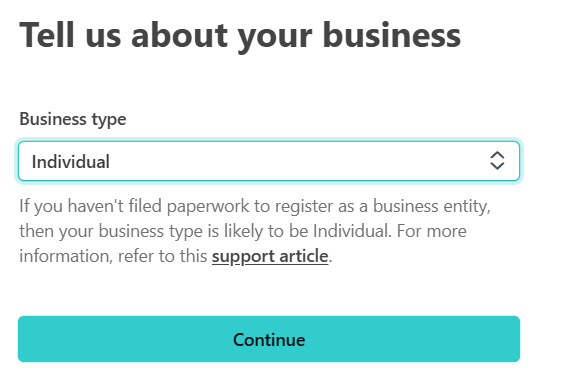
Task: Open the Business type dropdown
Action: [269, 161]
